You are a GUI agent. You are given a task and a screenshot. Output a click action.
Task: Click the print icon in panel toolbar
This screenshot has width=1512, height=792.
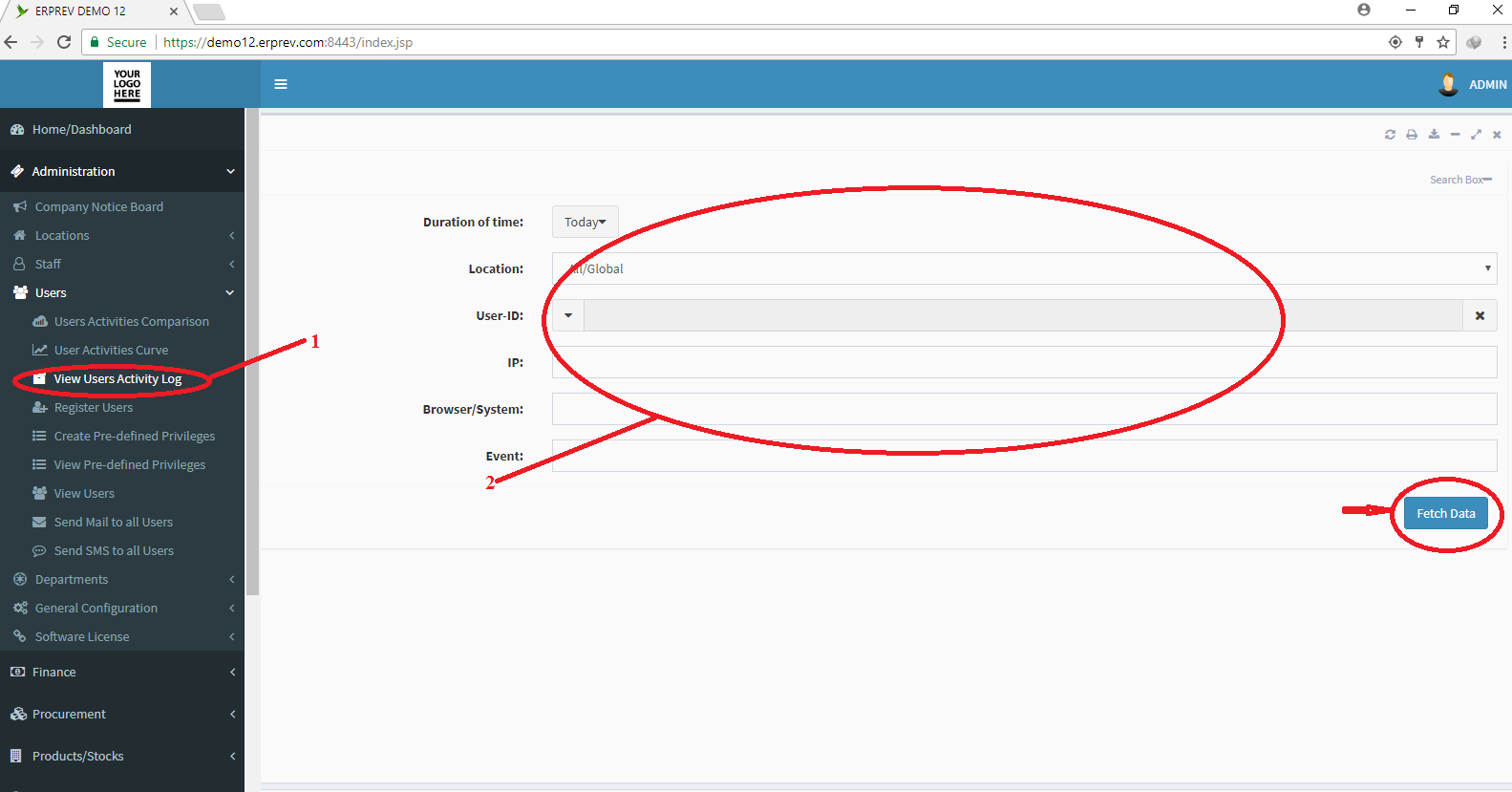coord(1412,135)
